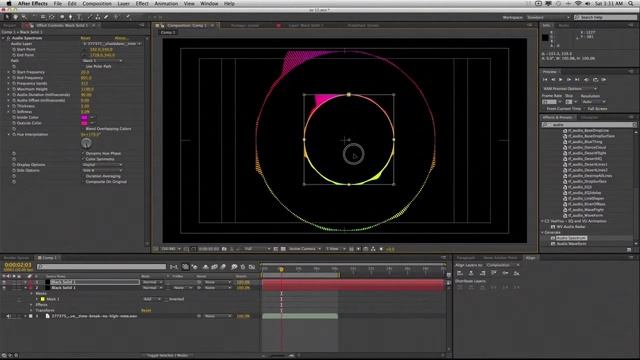Click Reset link for Audio Spectrum effect
This screenshot has width=640, height=360.
pyautogui.click(x=85, y=38)
